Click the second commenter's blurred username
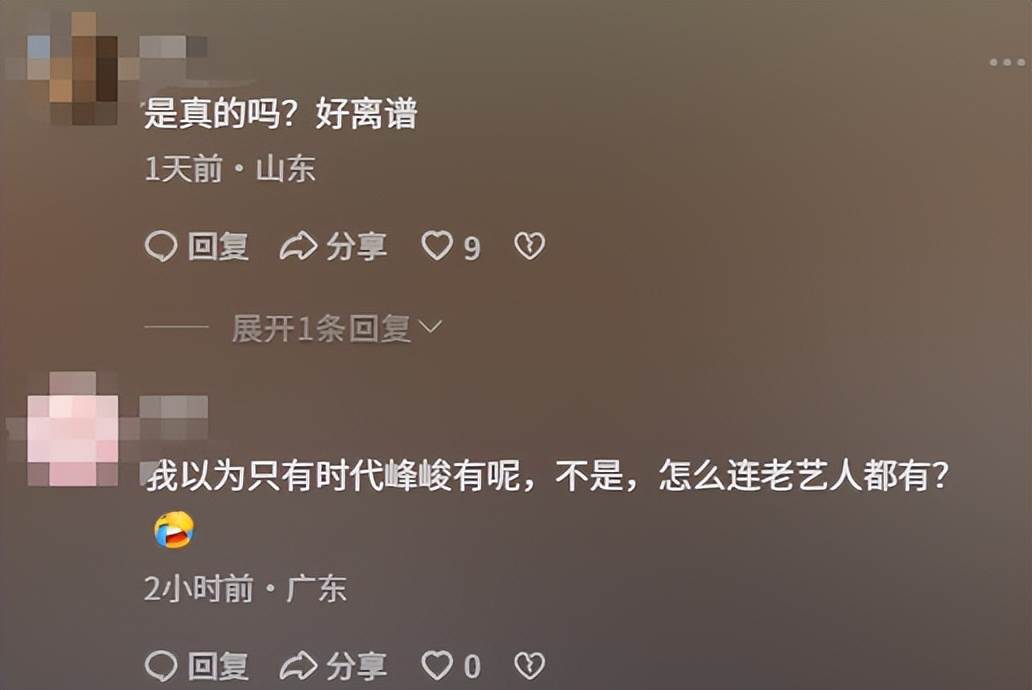This screenshot has height=690, width=1032. tap(174, 408)
